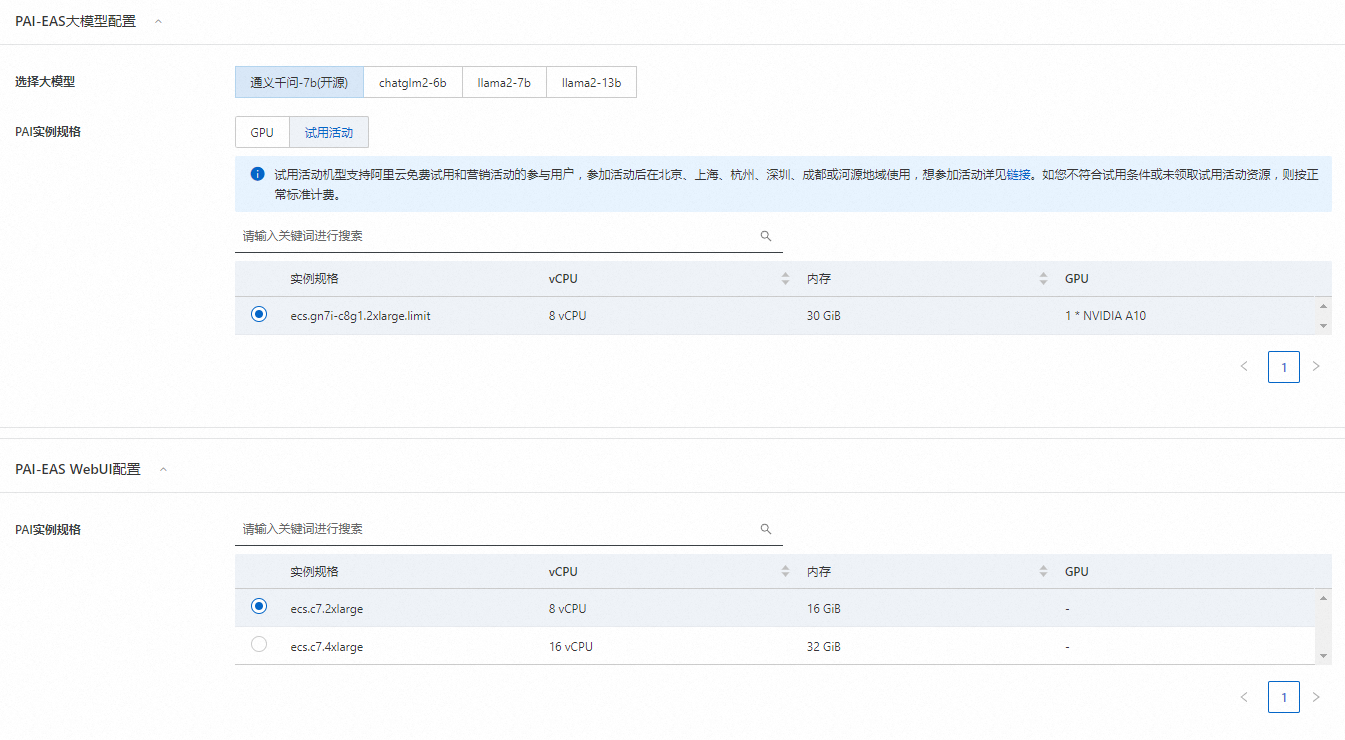Select the ecs.c7.4xlarge radio button

click(x=259, y=645)
